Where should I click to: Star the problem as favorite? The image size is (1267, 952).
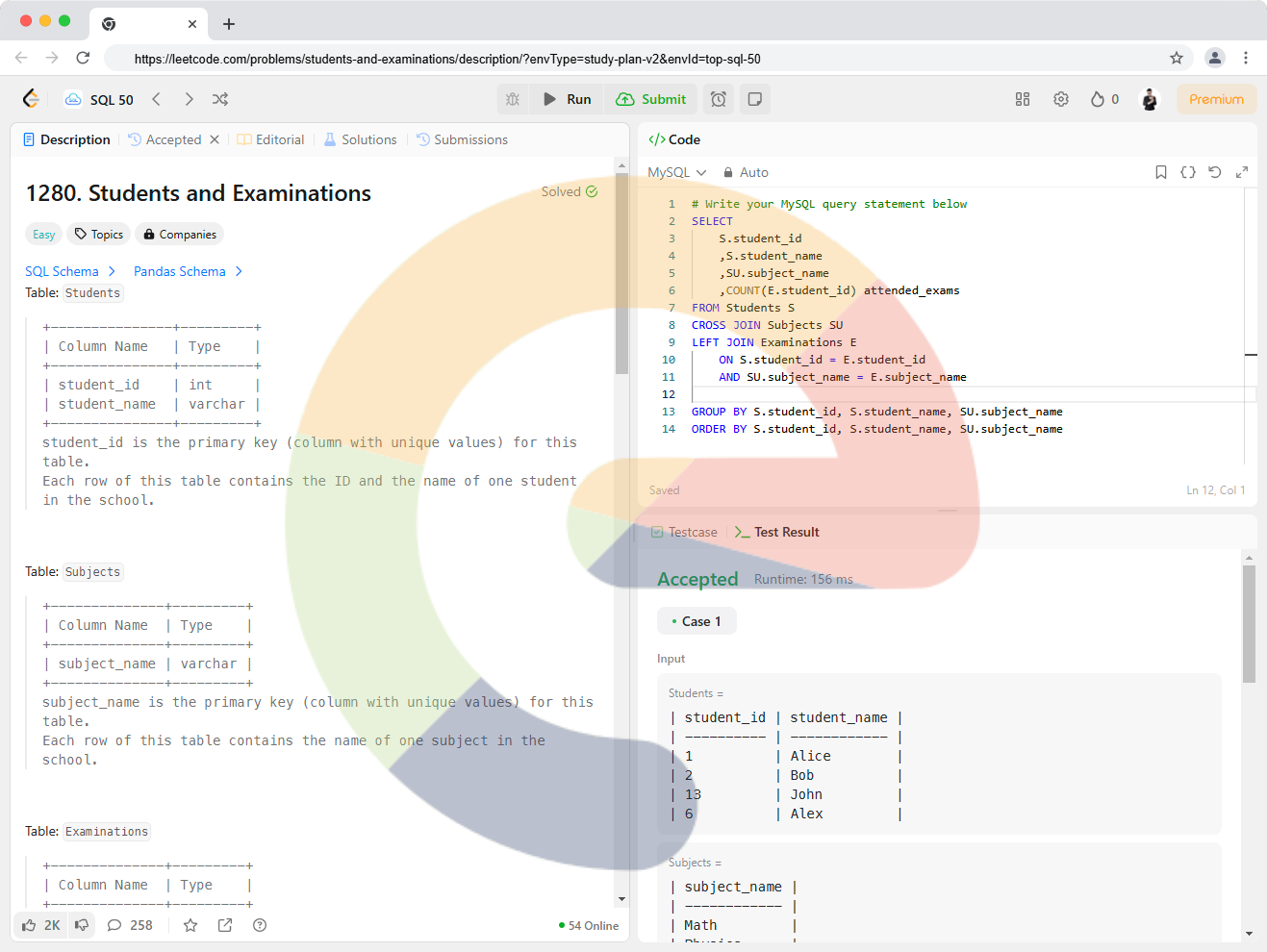190,925
